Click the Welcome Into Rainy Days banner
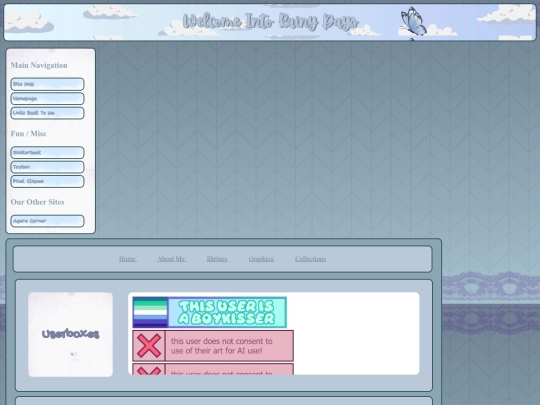The width and height of the screenshot is (540, 405). [x=270, y=22]
